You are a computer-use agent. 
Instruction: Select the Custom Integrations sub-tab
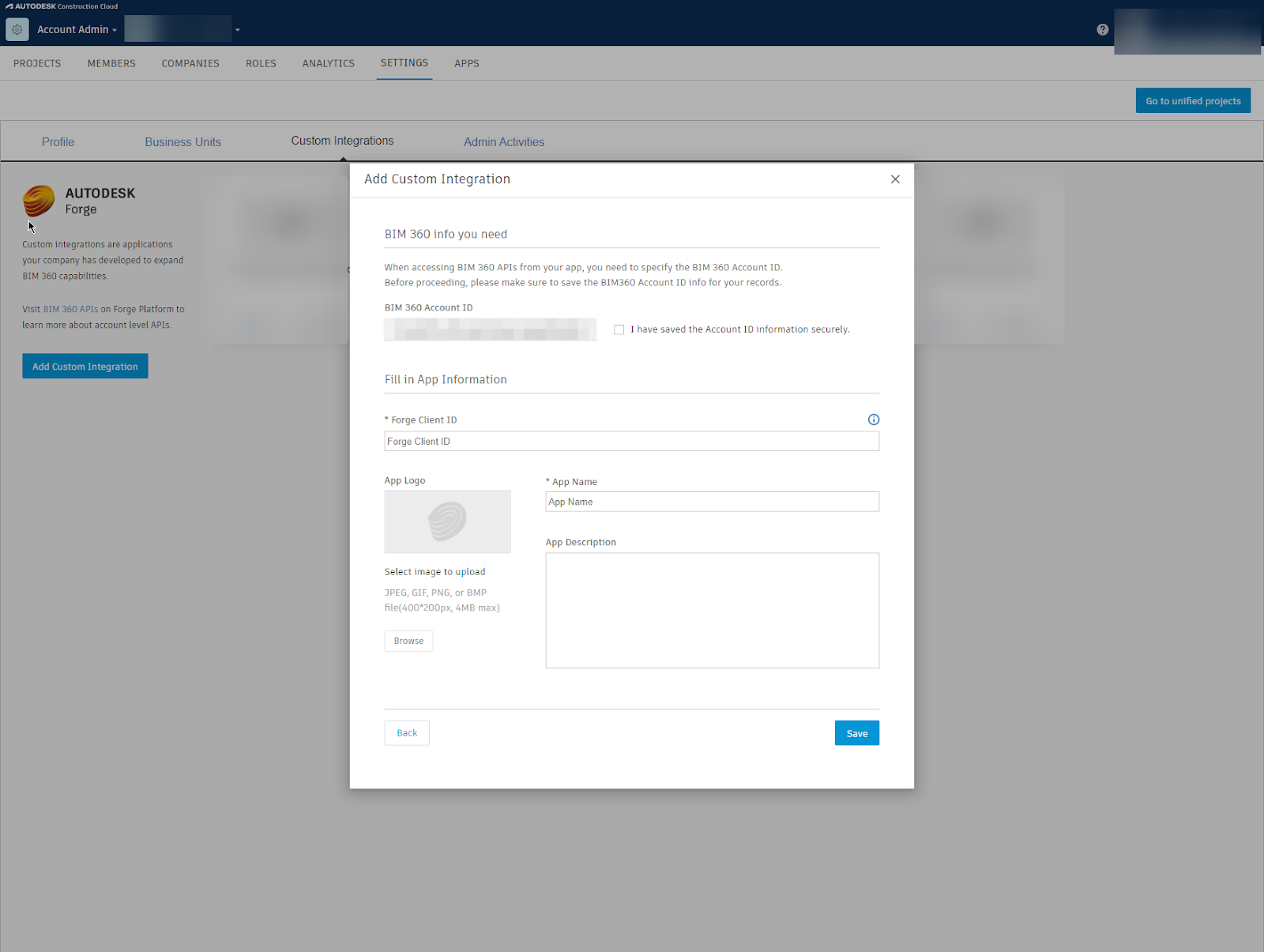click(342, 141)
